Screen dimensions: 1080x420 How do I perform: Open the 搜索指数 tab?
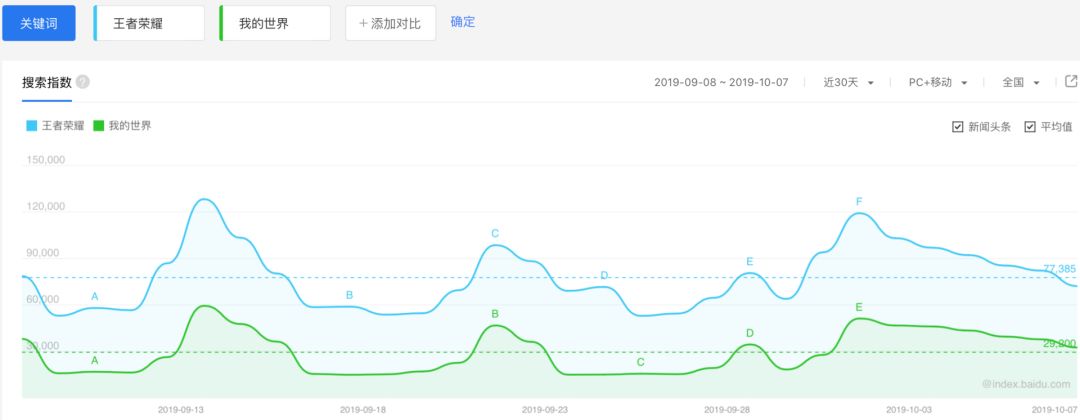tap(47, 83)
